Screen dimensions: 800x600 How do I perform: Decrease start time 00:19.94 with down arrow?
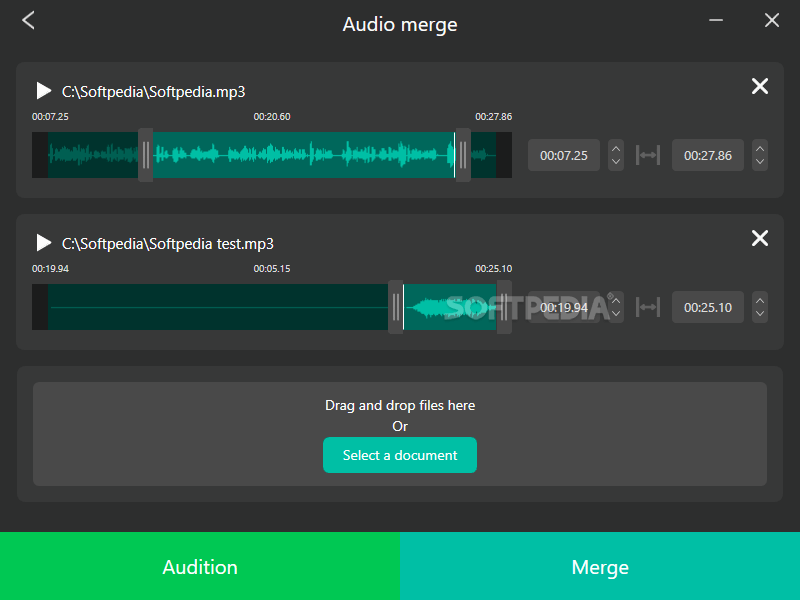coord(616,314)
